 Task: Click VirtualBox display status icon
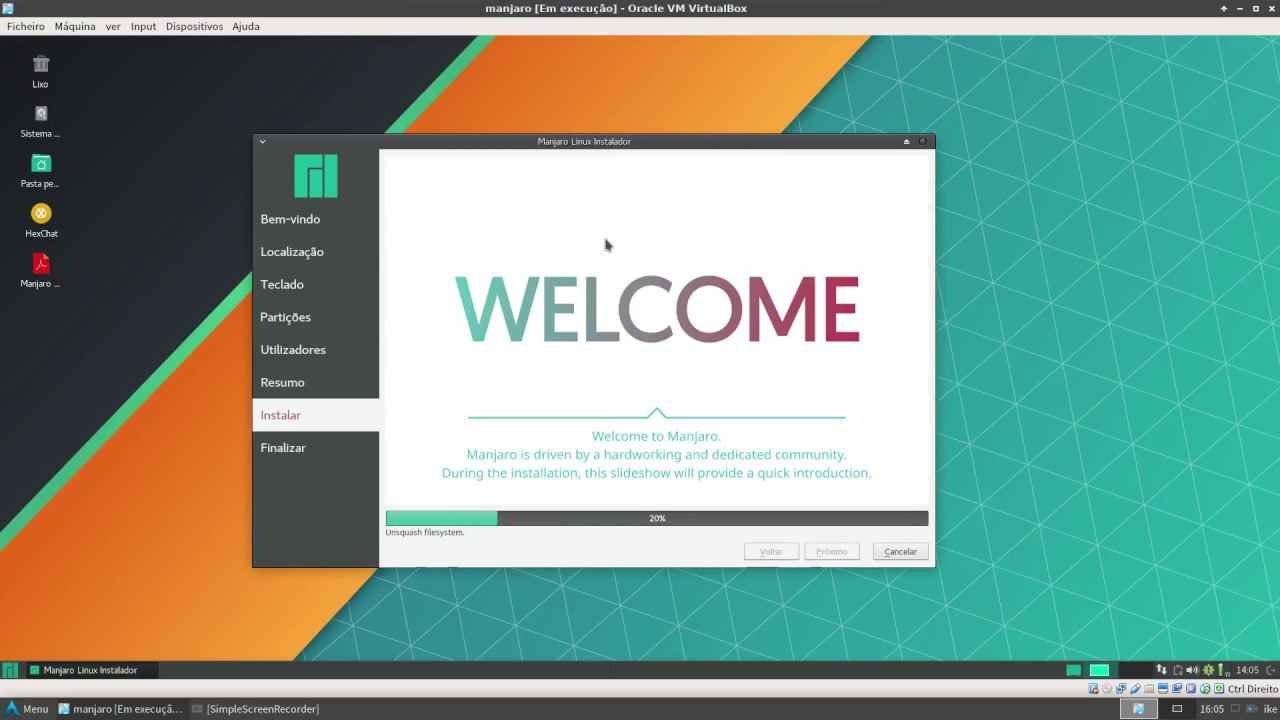coord(1163,689)
